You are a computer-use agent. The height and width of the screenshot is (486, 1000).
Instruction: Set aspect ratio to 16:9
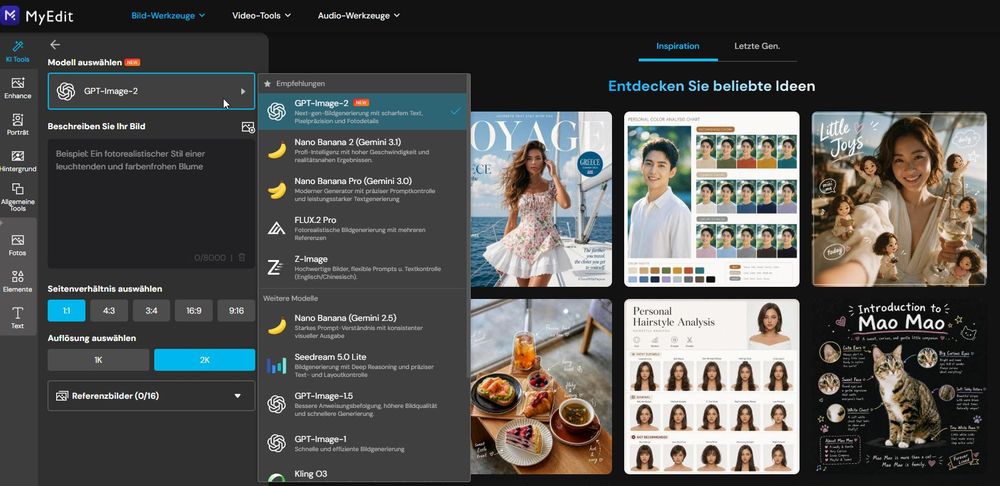tap(194, 311)
